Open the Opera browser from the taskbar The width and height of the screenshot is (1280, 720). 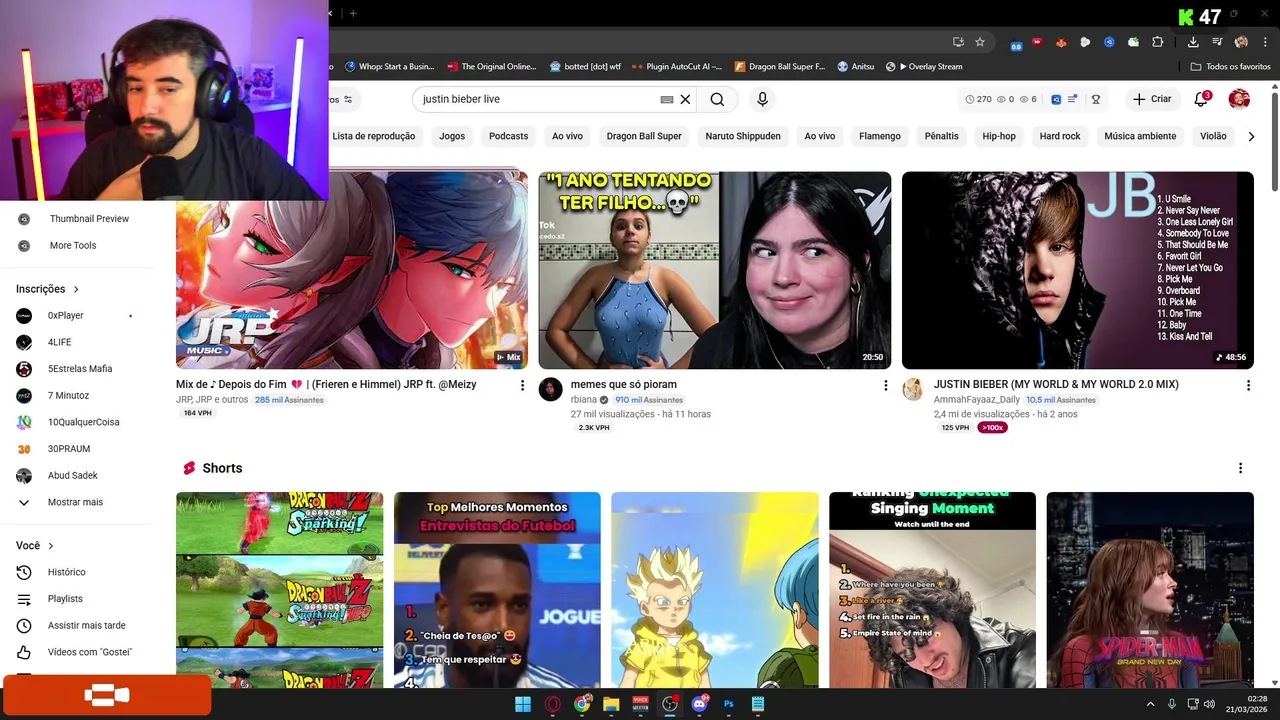coord(552,704)
